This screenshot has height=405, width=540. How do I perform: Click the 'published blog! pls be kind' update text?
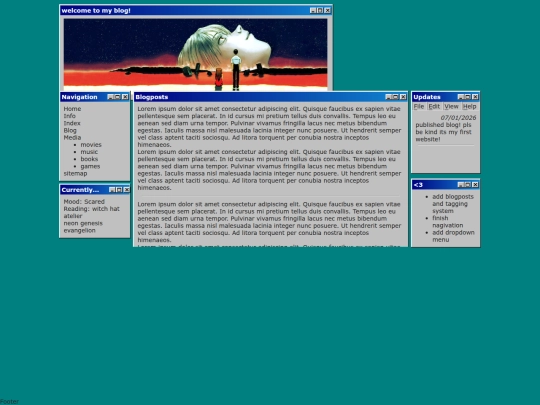click(x=443, y=132)
